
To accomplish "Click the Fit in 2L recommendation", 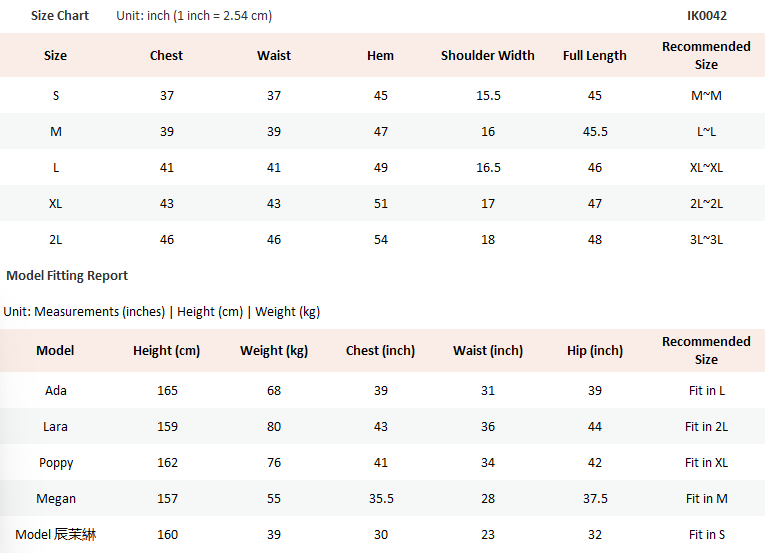I will [706, 427].
